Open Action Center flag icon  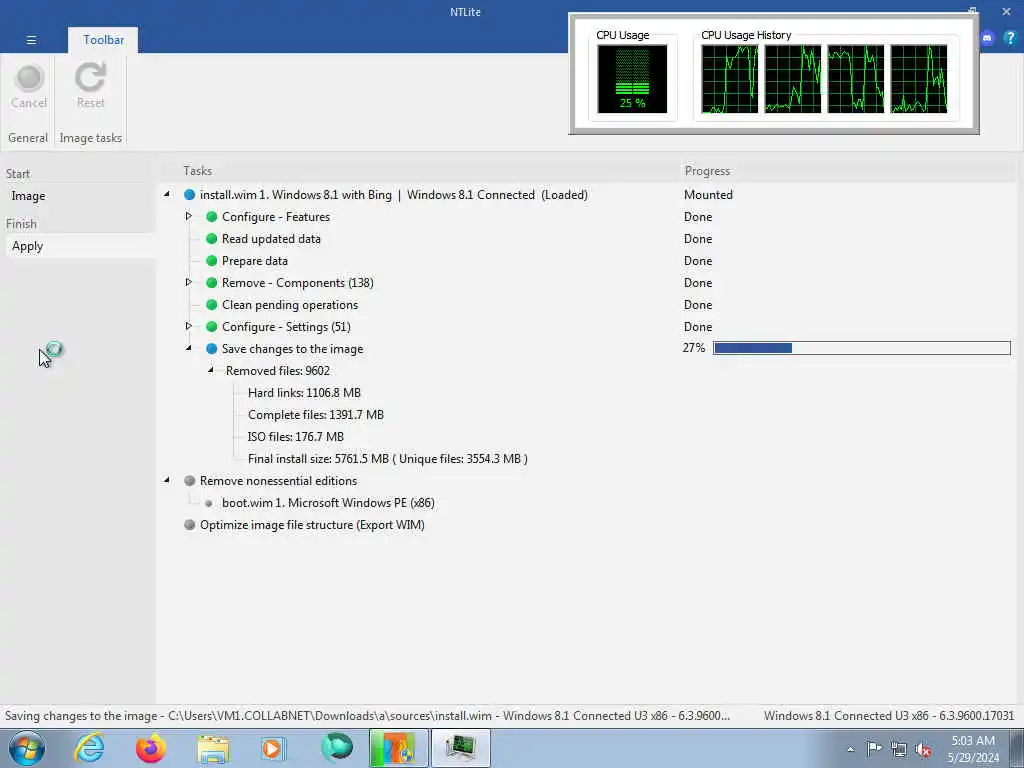pos(874,749)
